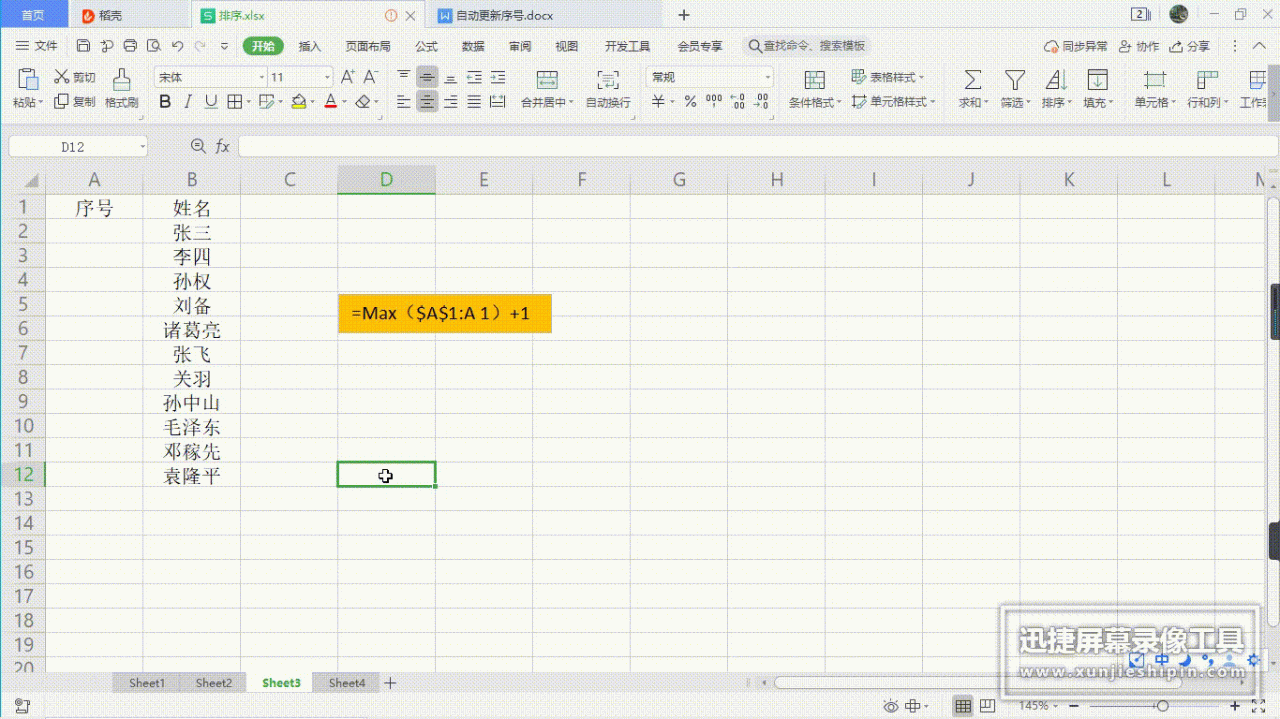The image size is (1280, 719).
Task: Click the fx insert function button
Action: pos(222,147)
